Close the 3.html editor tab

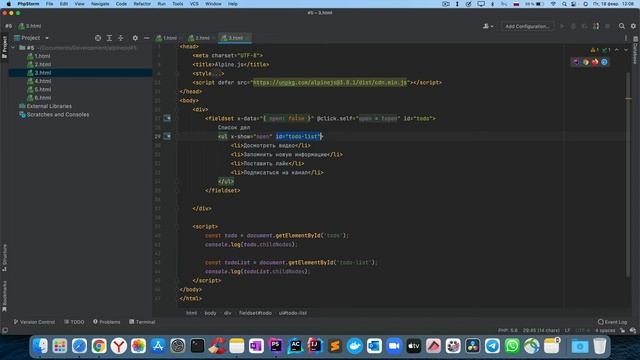click(247, 38)
